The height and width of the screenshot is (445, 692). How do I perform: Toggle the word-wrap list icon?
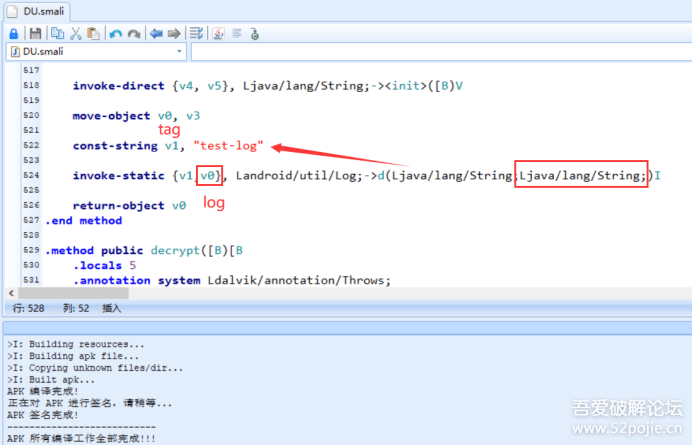pyautogui.click(x=196, y=34)
